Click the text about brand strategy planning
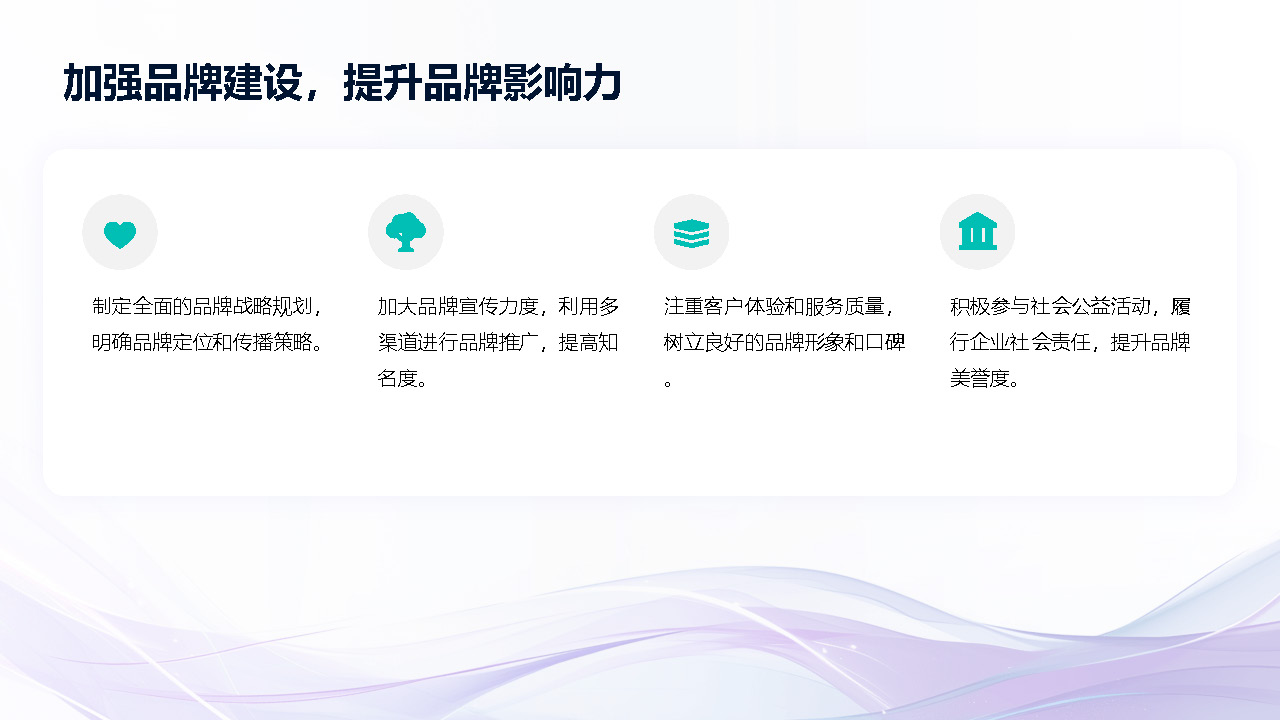This screenshot has width=1280, height=720. [x=207, y=325]
